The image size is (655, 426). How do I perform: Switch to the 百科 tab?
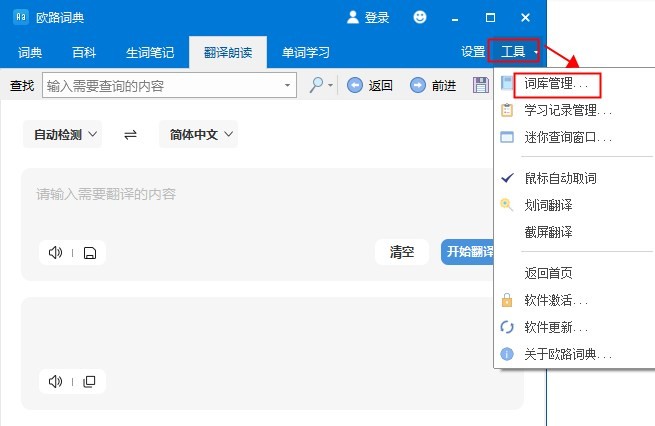84,53
